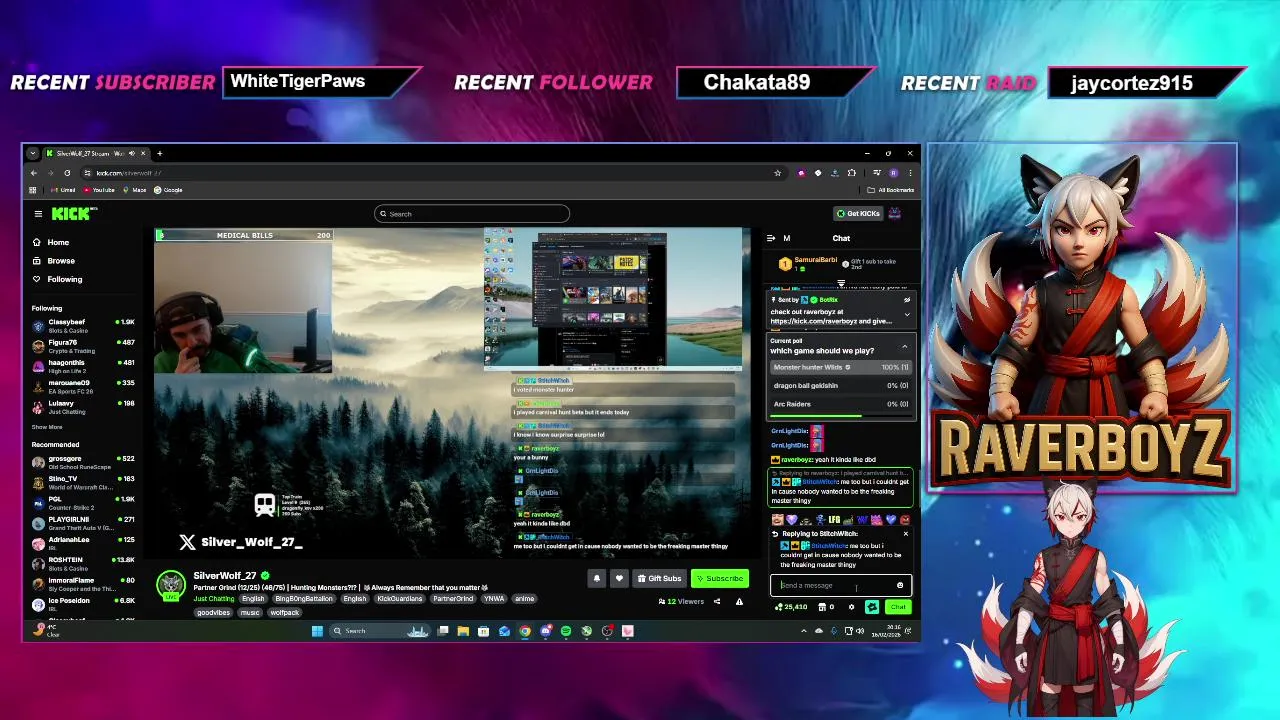Vote for Monster hunter Wilds
Viewport: 1280px width, 720px height.
click(x=840, y=367)
